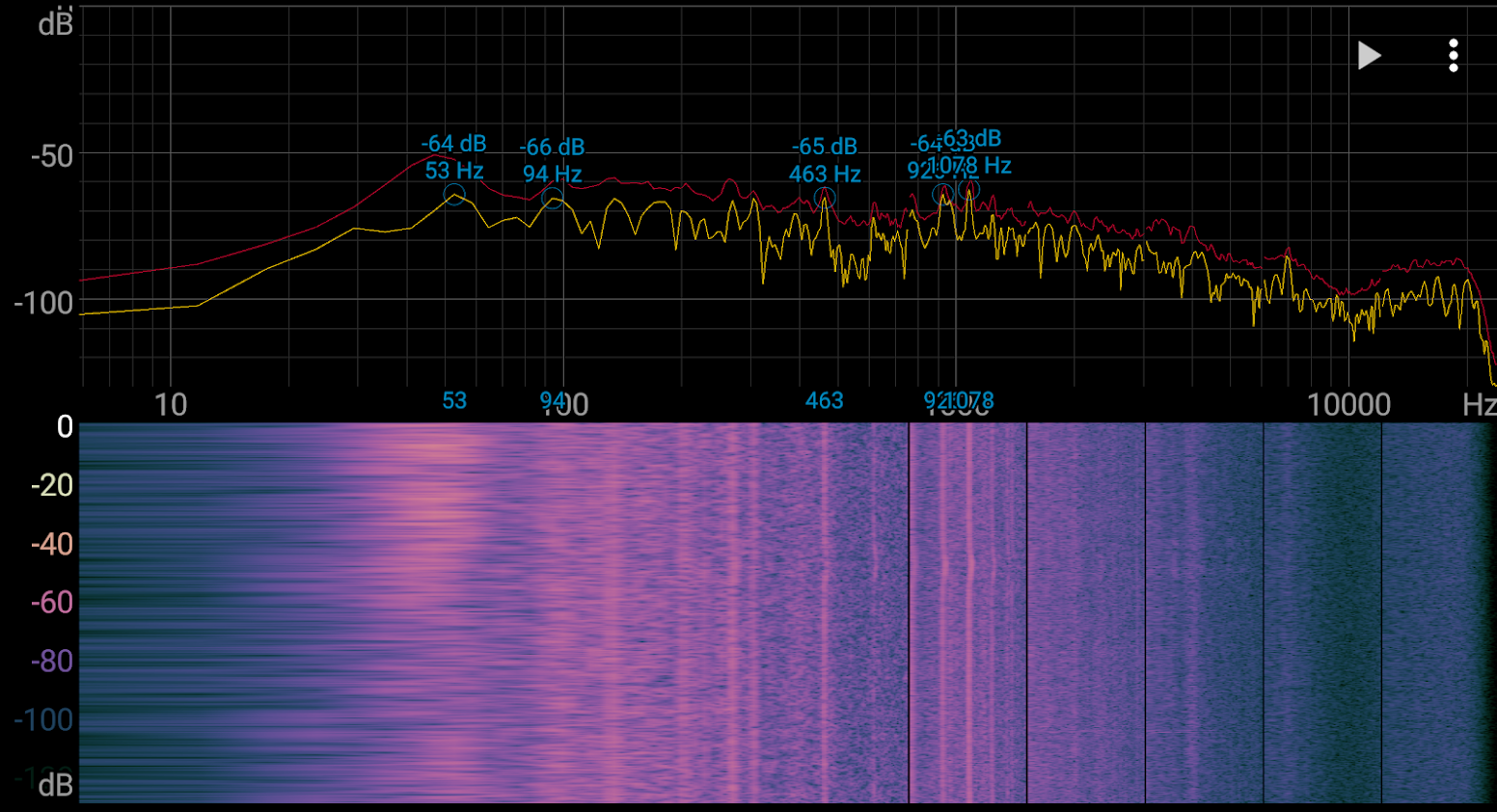Click the Hz unit label on axis
Image resolution: width=1497 pixels, height=812 pixels.
pyautogui.click(x=1480, y=405)
